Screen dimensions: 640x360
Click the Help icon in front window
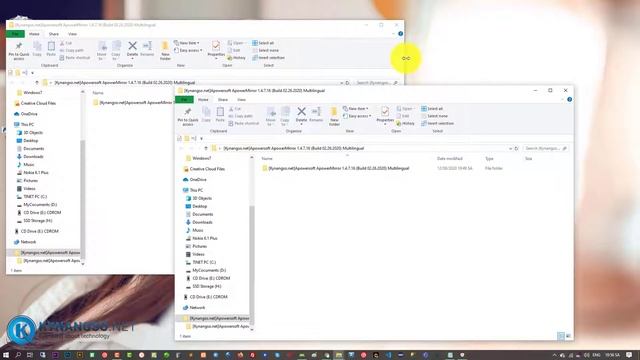tap(569, 99)
